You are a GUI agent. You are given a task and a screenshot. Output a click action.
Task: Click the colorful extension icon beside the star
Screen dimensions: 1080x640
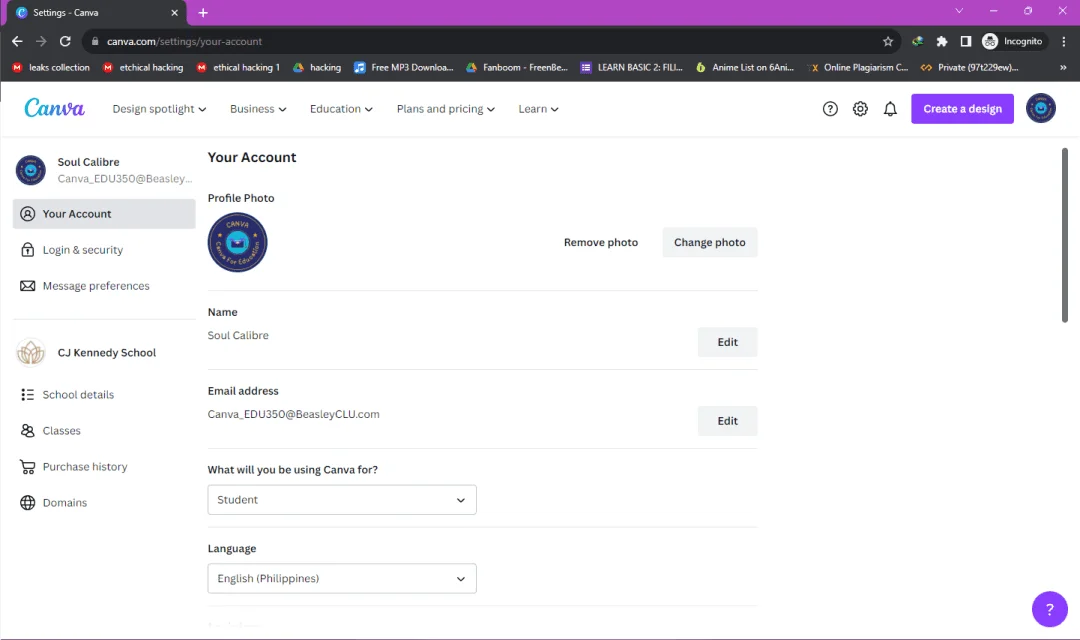click(917, 41)
